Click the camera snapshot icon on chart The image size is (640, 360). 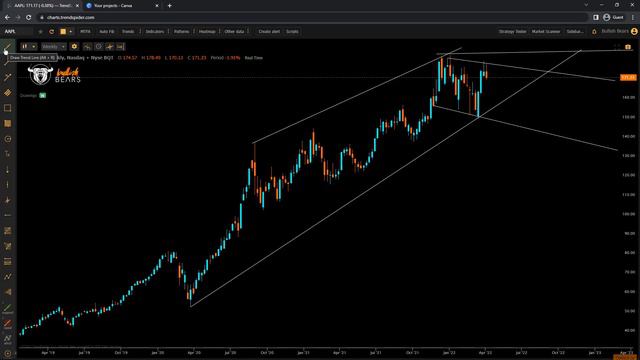(x=628, y=47)
